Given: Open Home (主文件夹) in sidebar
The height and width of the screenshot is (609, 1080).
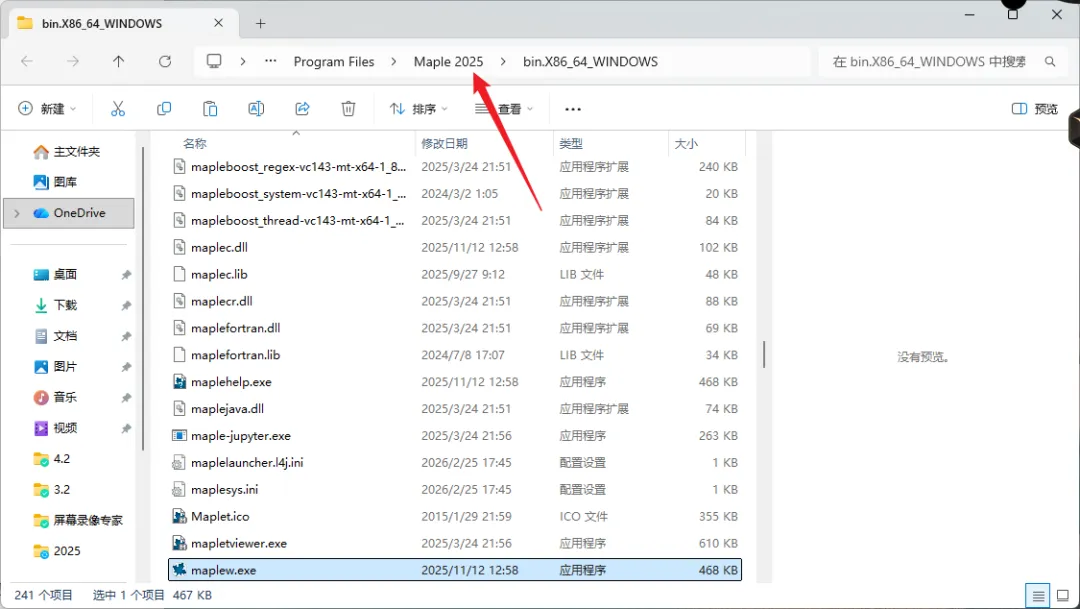Looking at the screenshot, I should click(67, 152).
